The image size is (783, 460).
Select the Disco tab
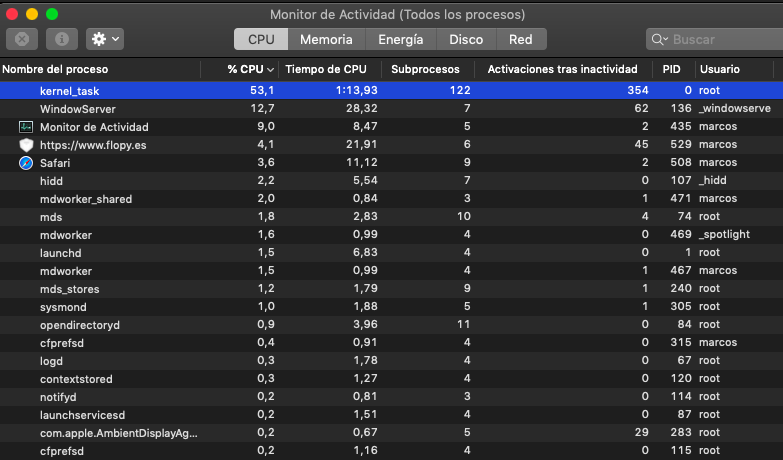click(x=466, y=39)
